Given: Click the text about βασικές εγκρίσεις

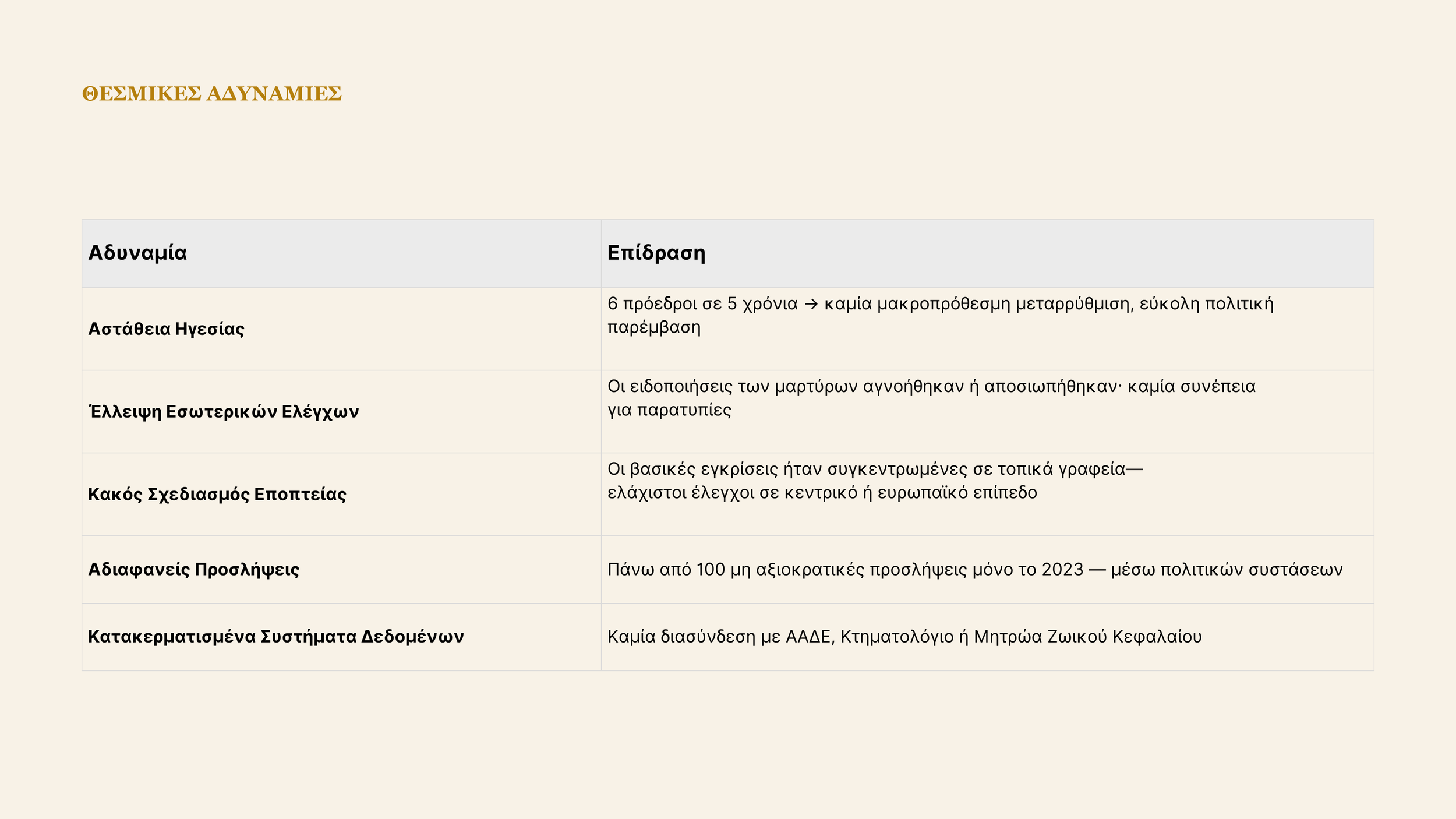Looking at the screenshot, I should (875, 481).
